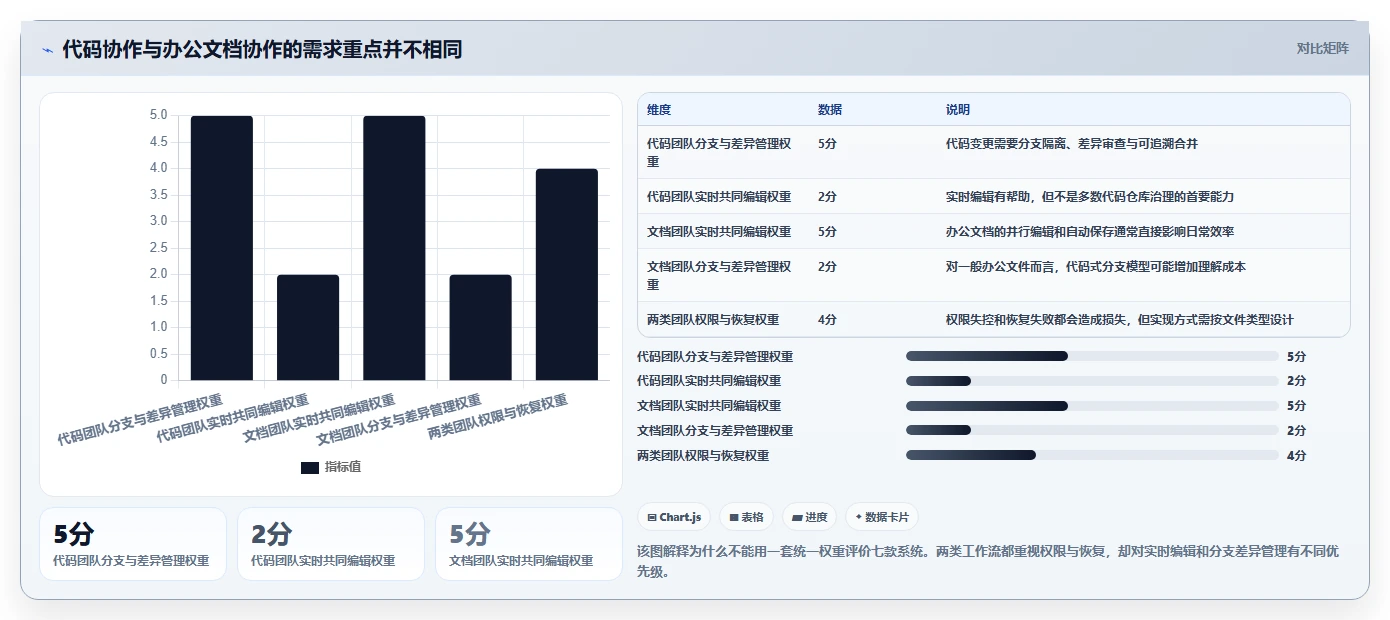Image resolution: width=1390 pixels, height=620 pixels.
Task: Click the title 代码协作与办公文档协作的需求重点并不相同
Action: click(x=262, y=49)
